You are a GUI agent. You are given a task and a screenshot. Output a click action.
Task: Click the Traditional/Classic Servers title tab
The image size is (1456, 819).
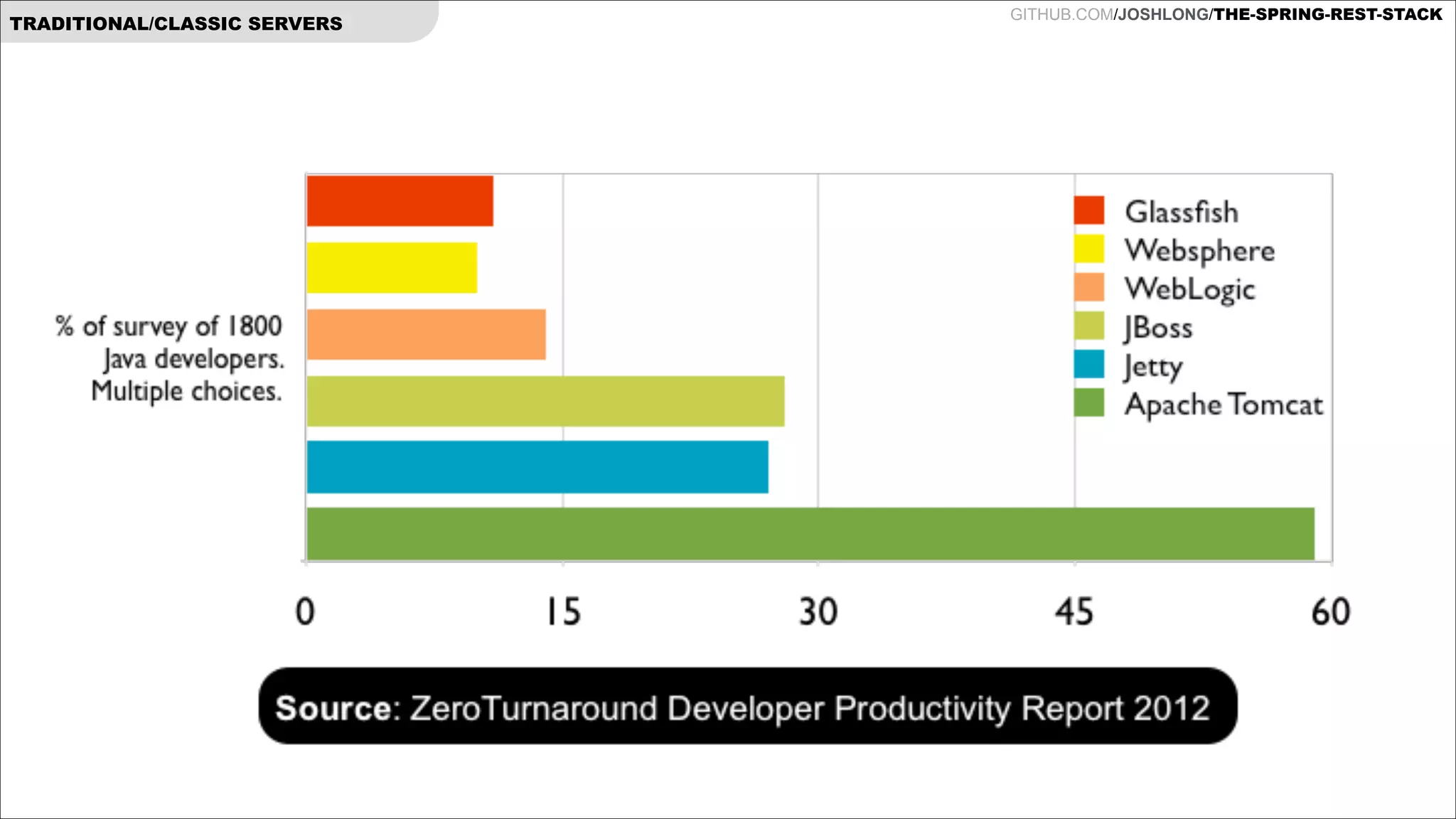(176, 23)
